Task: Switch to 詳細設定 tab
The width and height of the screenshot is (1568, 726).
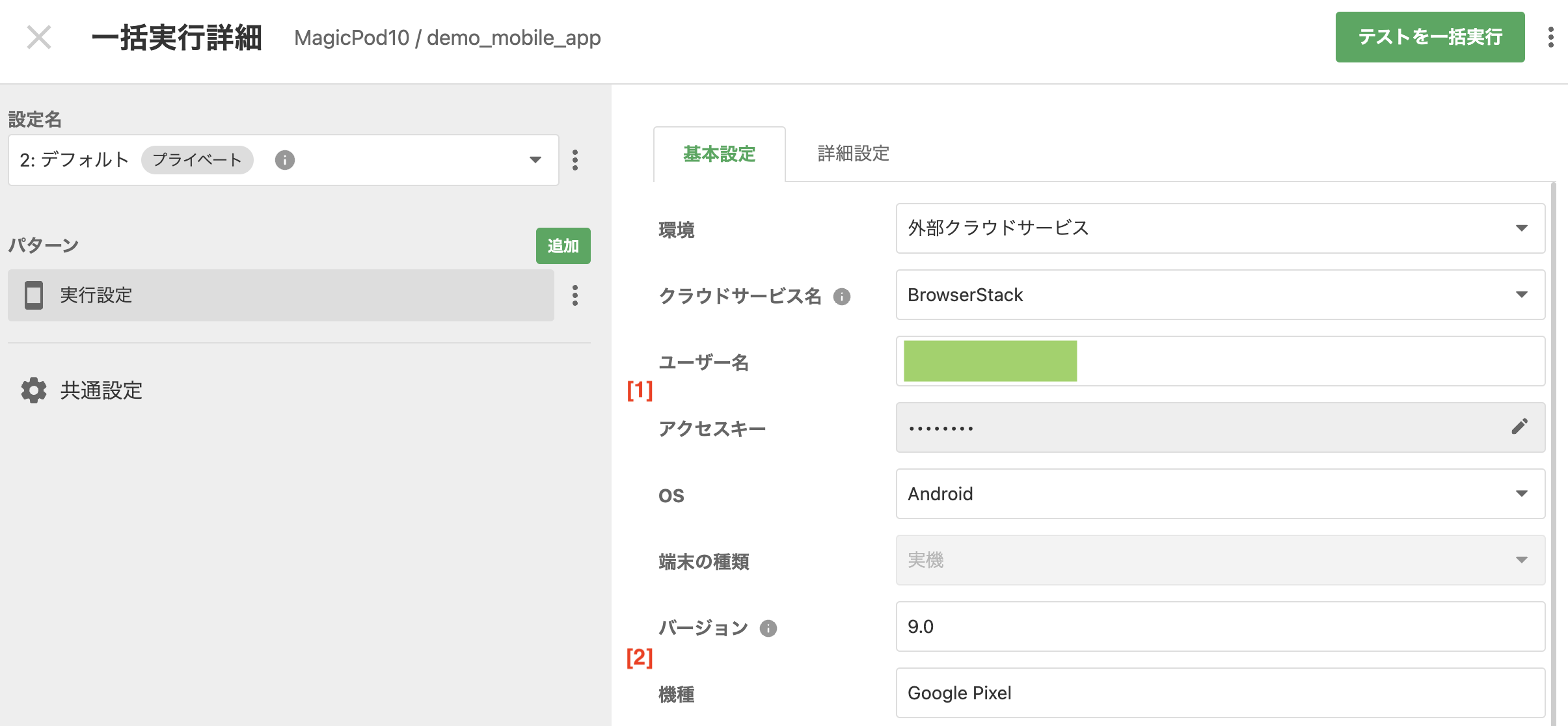Action: pos(854,154)
